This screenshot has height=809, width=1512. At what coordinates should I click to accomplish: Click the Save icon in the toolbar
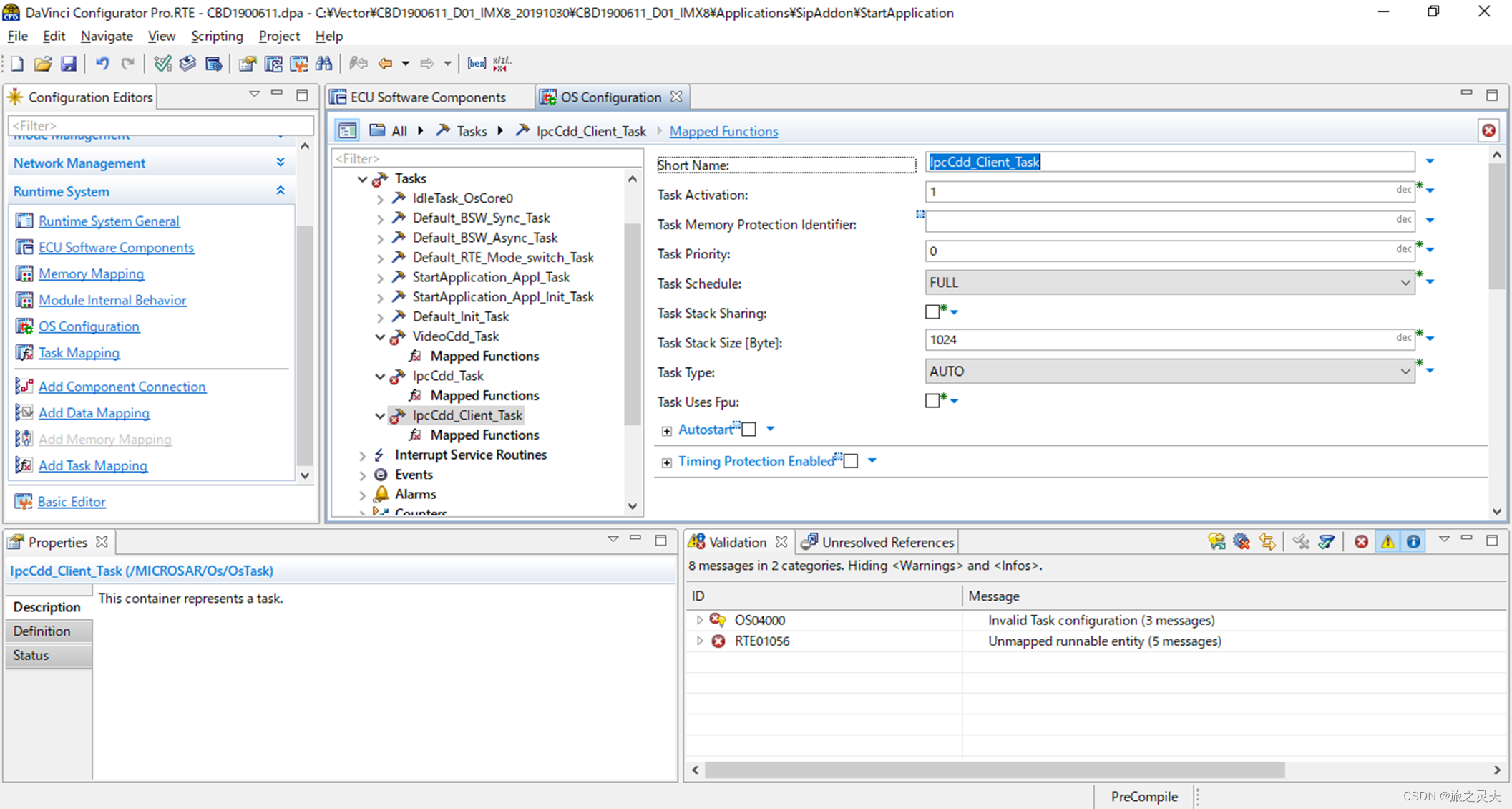click(68, 64)
